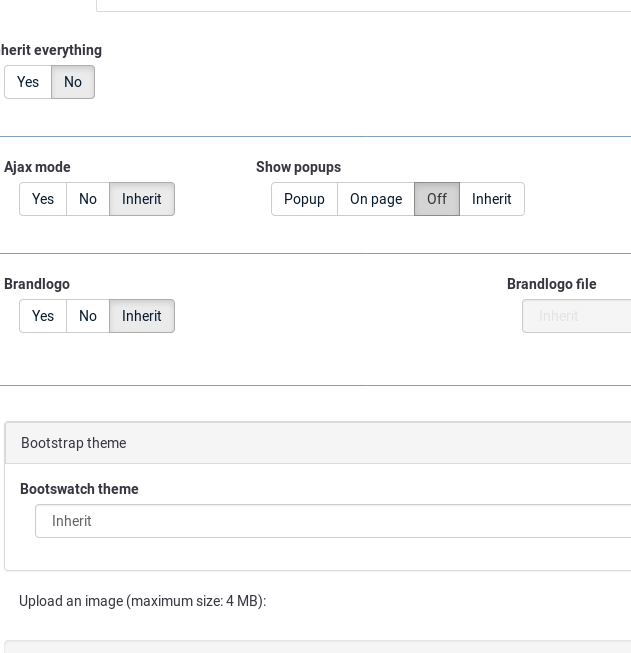The width and height of the screenshot is (631, 653).
Task: Choose Inherit for Ajax mode
Action: (142, 199)
